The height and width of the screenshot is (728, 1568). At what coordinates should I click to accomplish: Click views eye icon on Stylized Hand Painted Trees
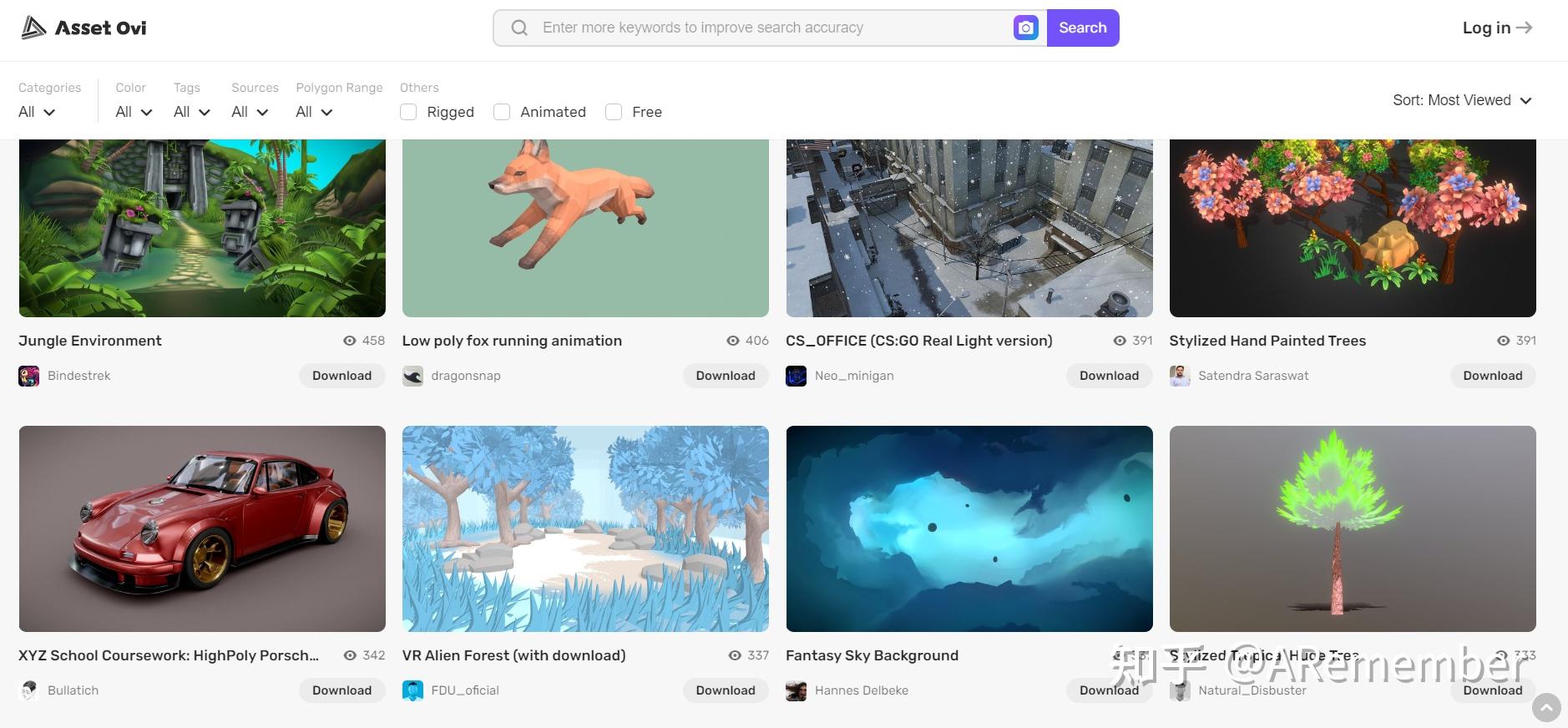tap(1503, 341)
